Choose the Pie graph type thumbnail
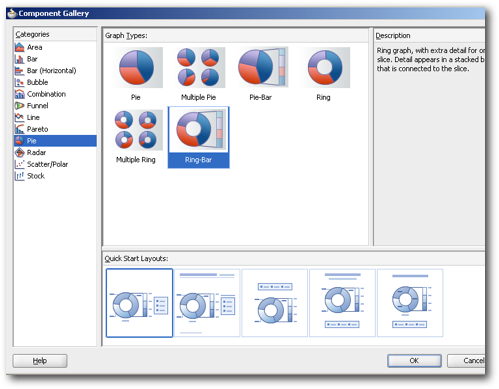 [x=137, y=67]
